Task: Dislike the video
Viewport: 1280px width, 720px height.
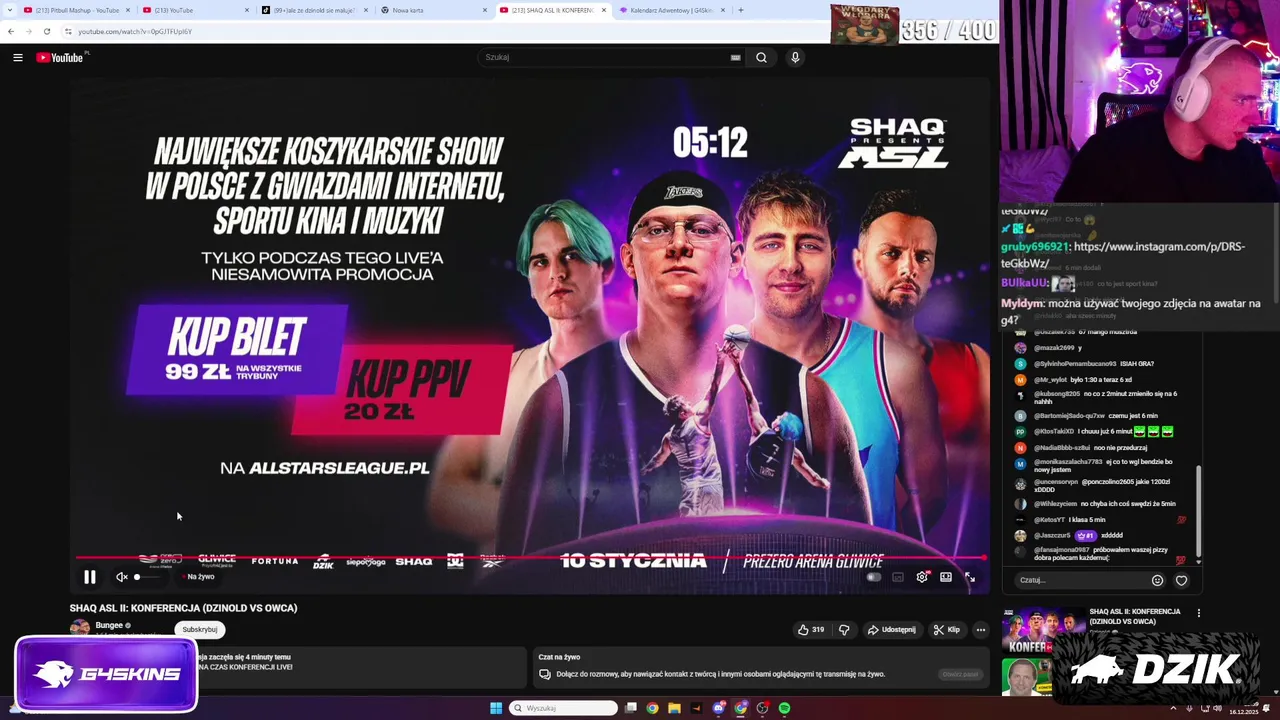Action: 844,630
